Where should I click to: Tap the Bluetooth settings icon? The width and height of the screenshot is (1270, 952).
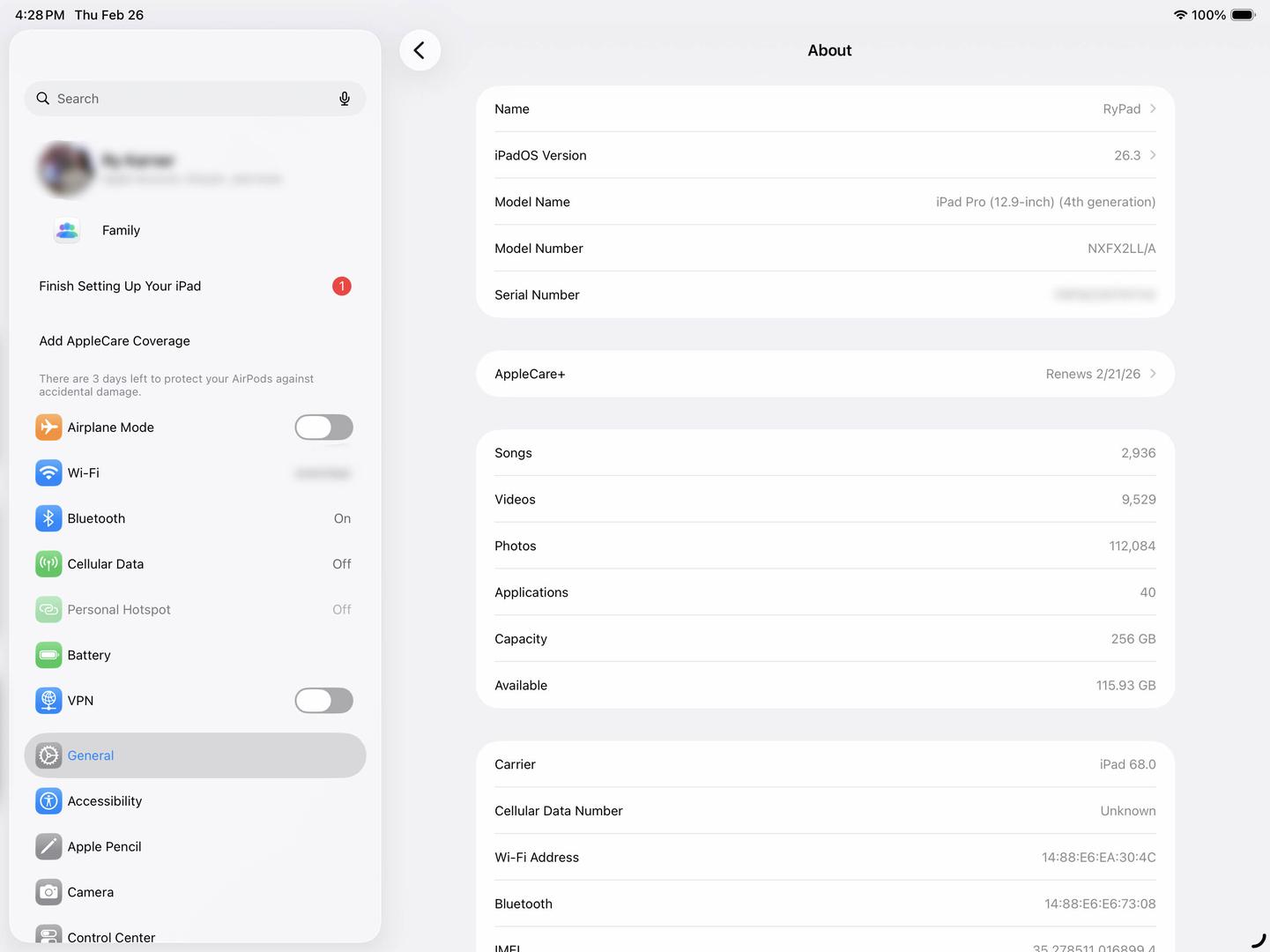tap(48, 518)
